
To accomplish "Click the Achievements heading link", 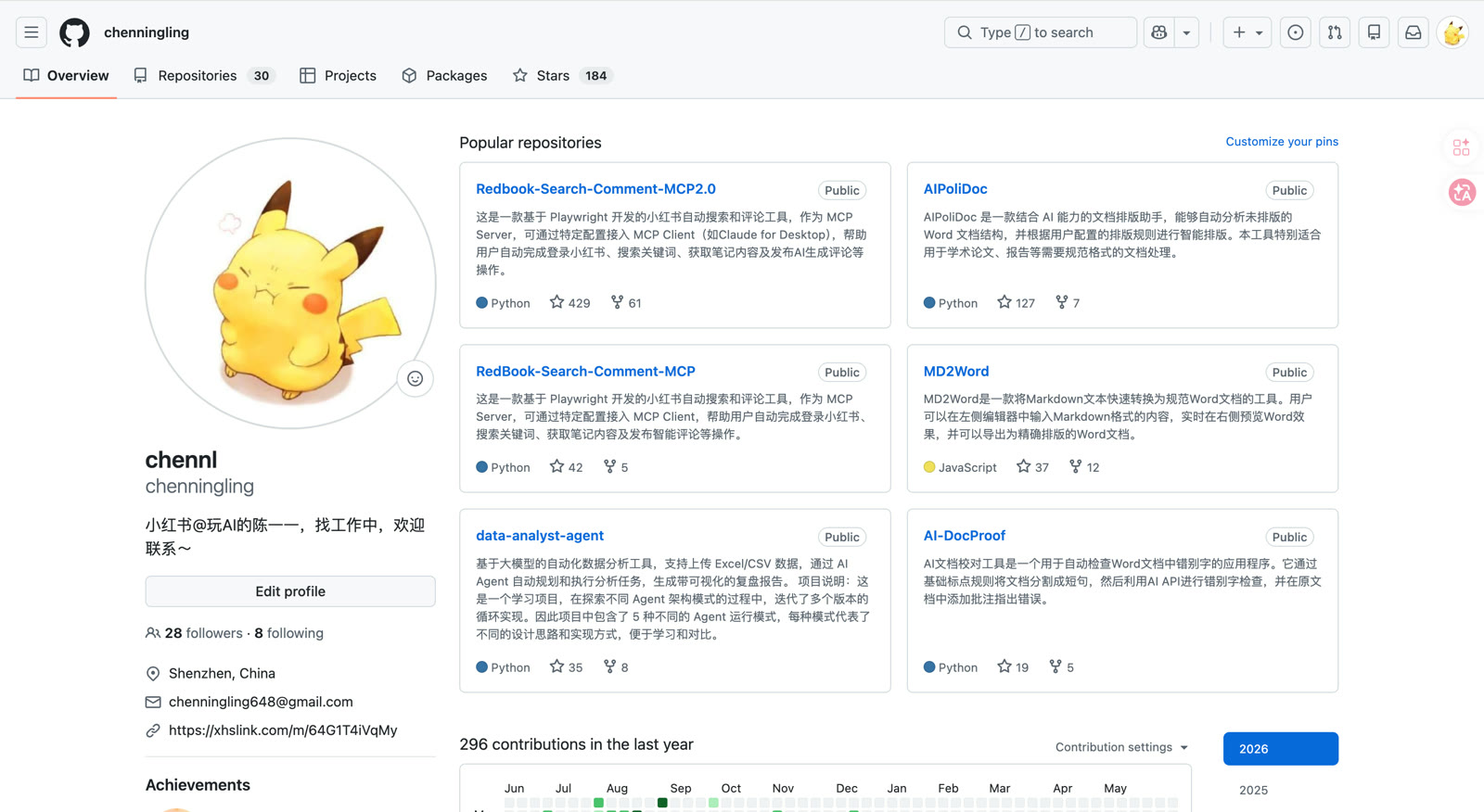I will pyautogui.click(x=198, y=785).
